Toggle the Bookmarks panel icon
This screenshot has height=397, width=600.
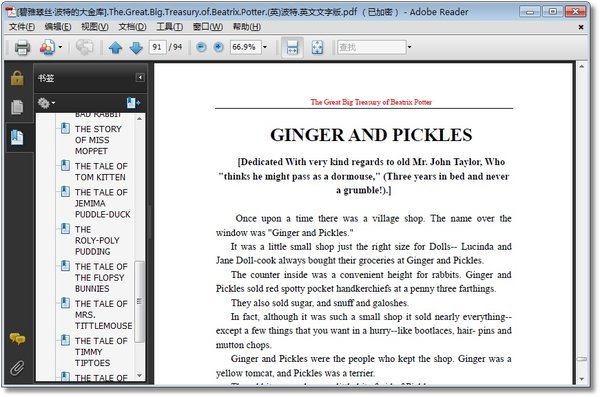coord(17,137)
